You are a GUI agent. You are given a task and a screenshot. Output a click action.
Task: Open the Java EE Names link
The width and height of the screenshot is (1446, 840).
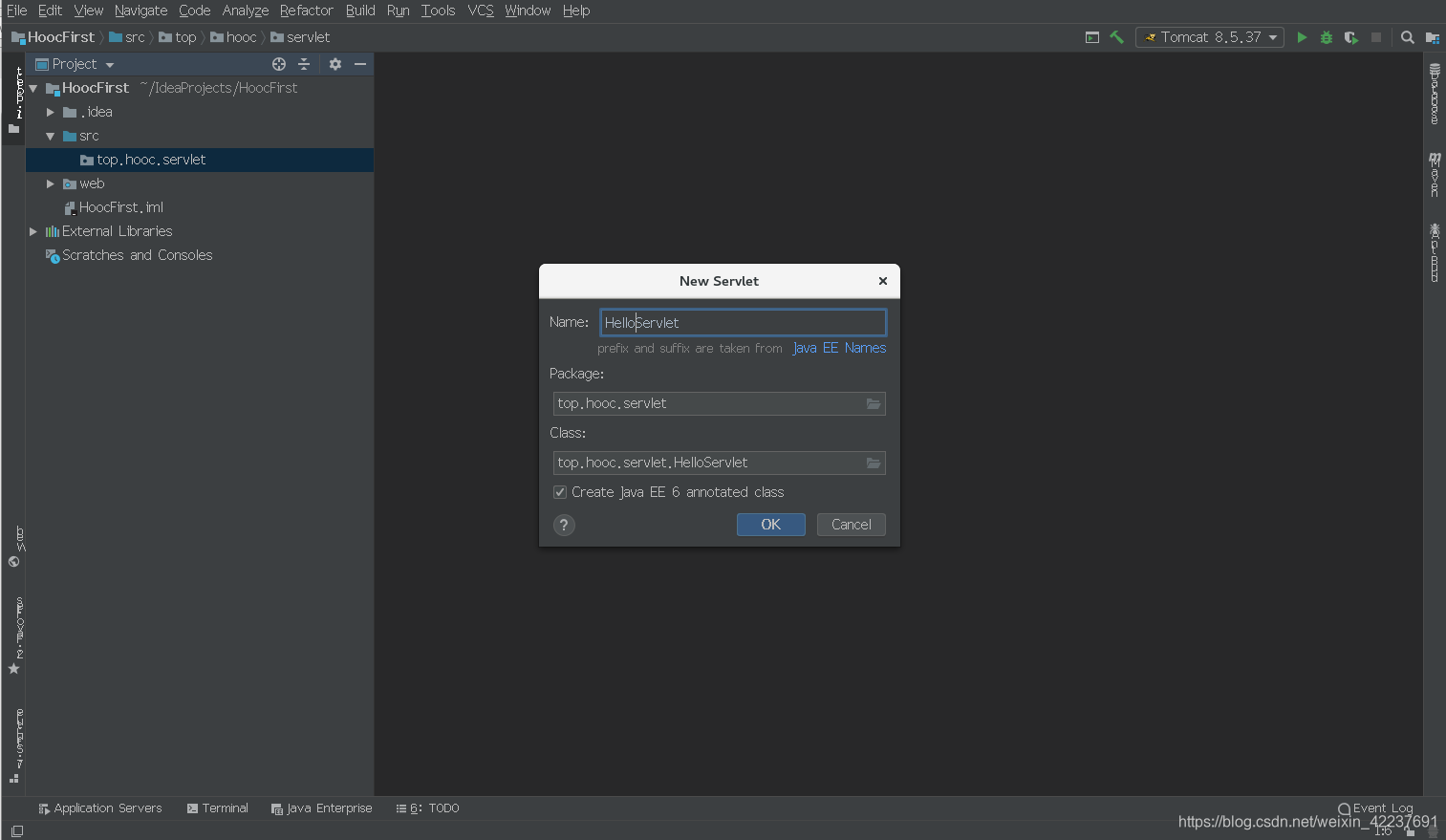click(839, 348)
